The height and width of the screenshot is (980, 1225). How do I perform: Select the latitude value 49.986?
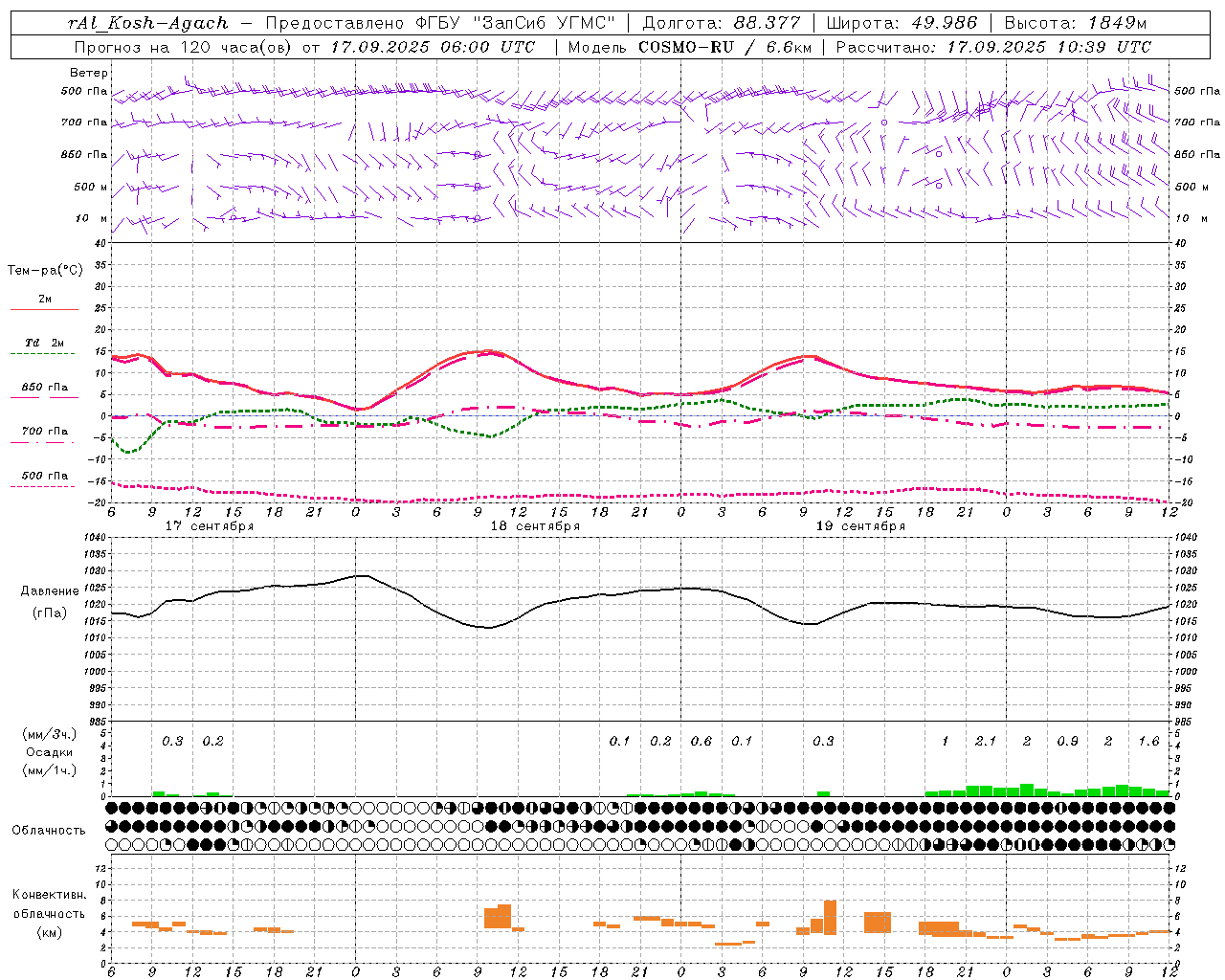pyautogui.click(x=944, y=23)
